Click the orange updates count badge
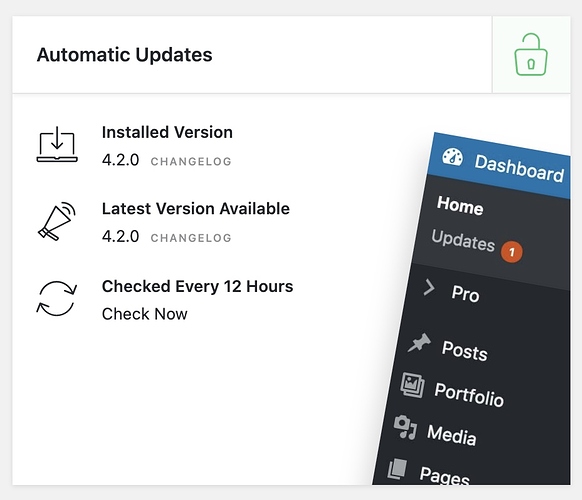Screen dimensions: 582x500 coord(512,252)
